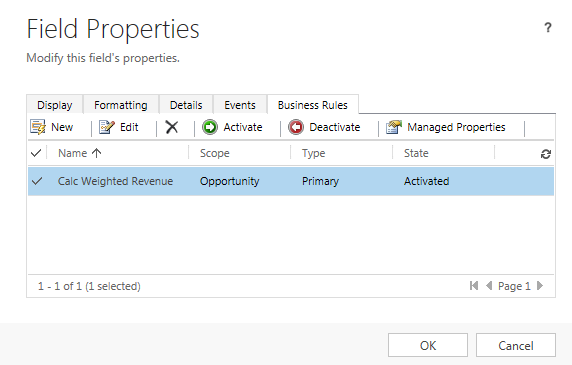Open the Calc Weighted Revenue rule name
Screen dimensions: 572x365
[115, 181]
